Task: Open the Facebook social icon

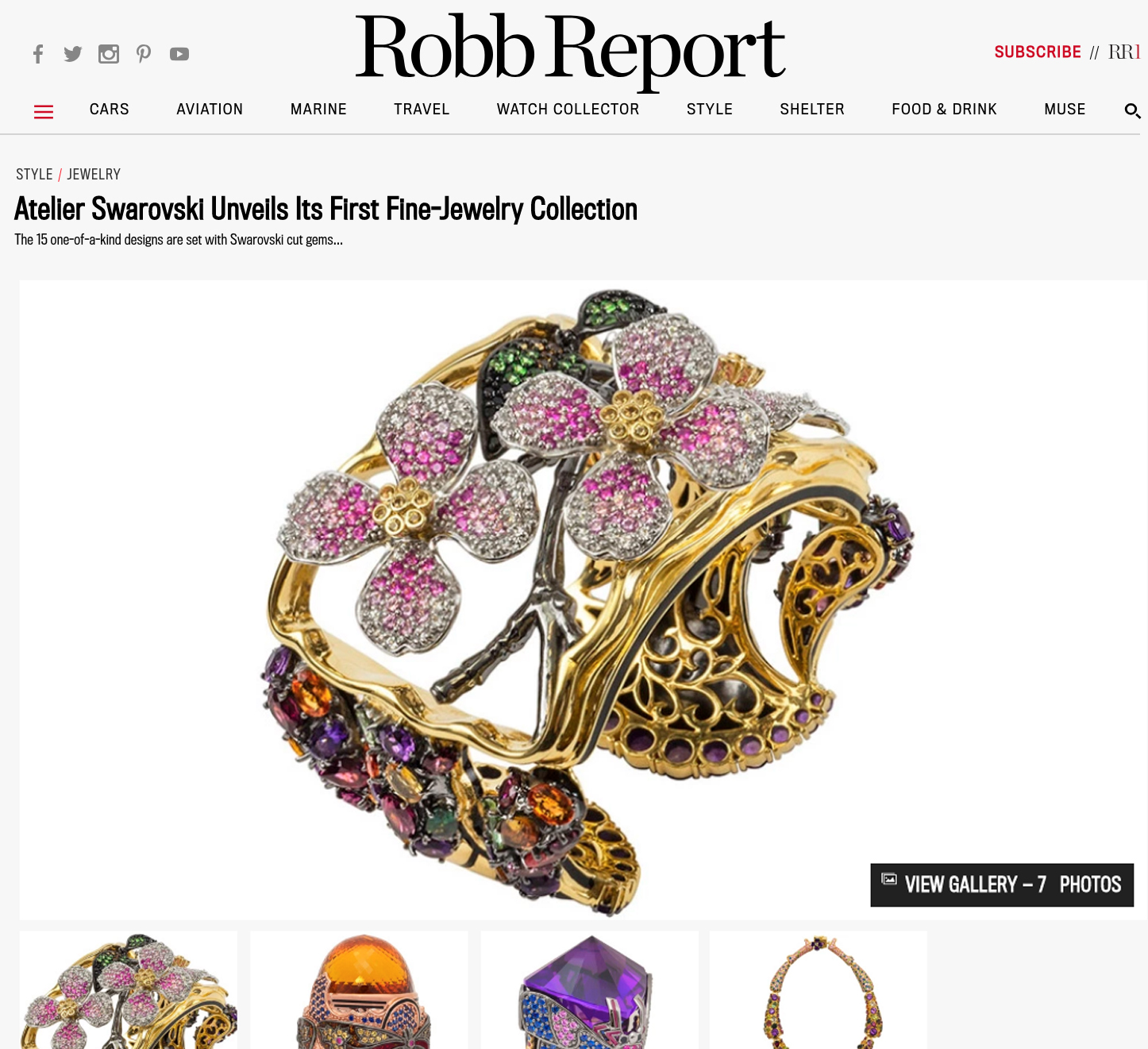Action: [x=38, y=54]
